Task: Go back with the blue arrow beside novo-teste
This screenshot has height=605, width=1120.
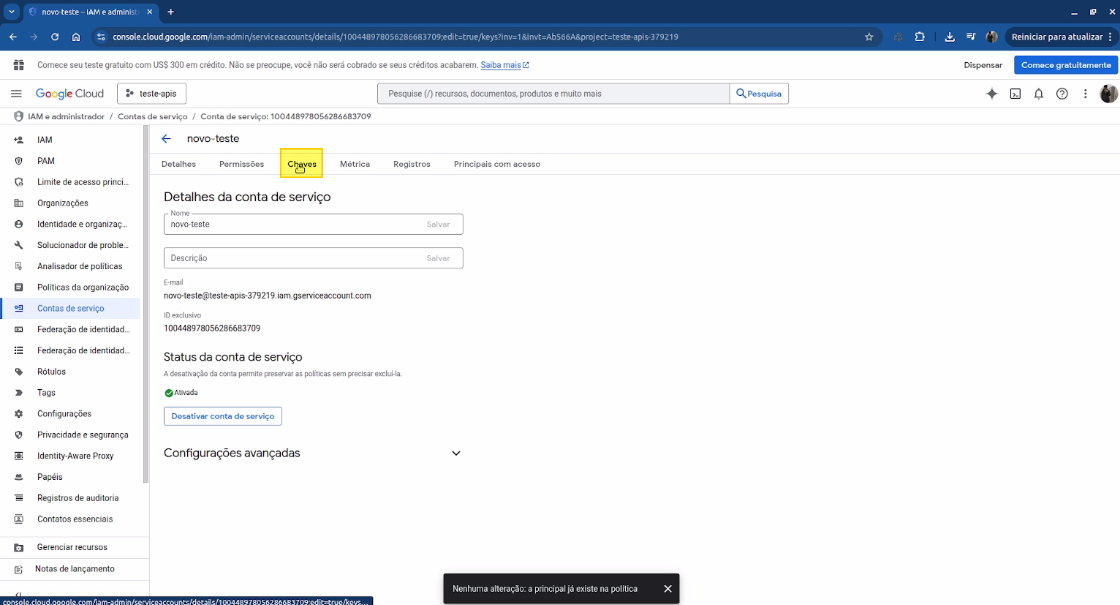Action: [x=166, y=139]
